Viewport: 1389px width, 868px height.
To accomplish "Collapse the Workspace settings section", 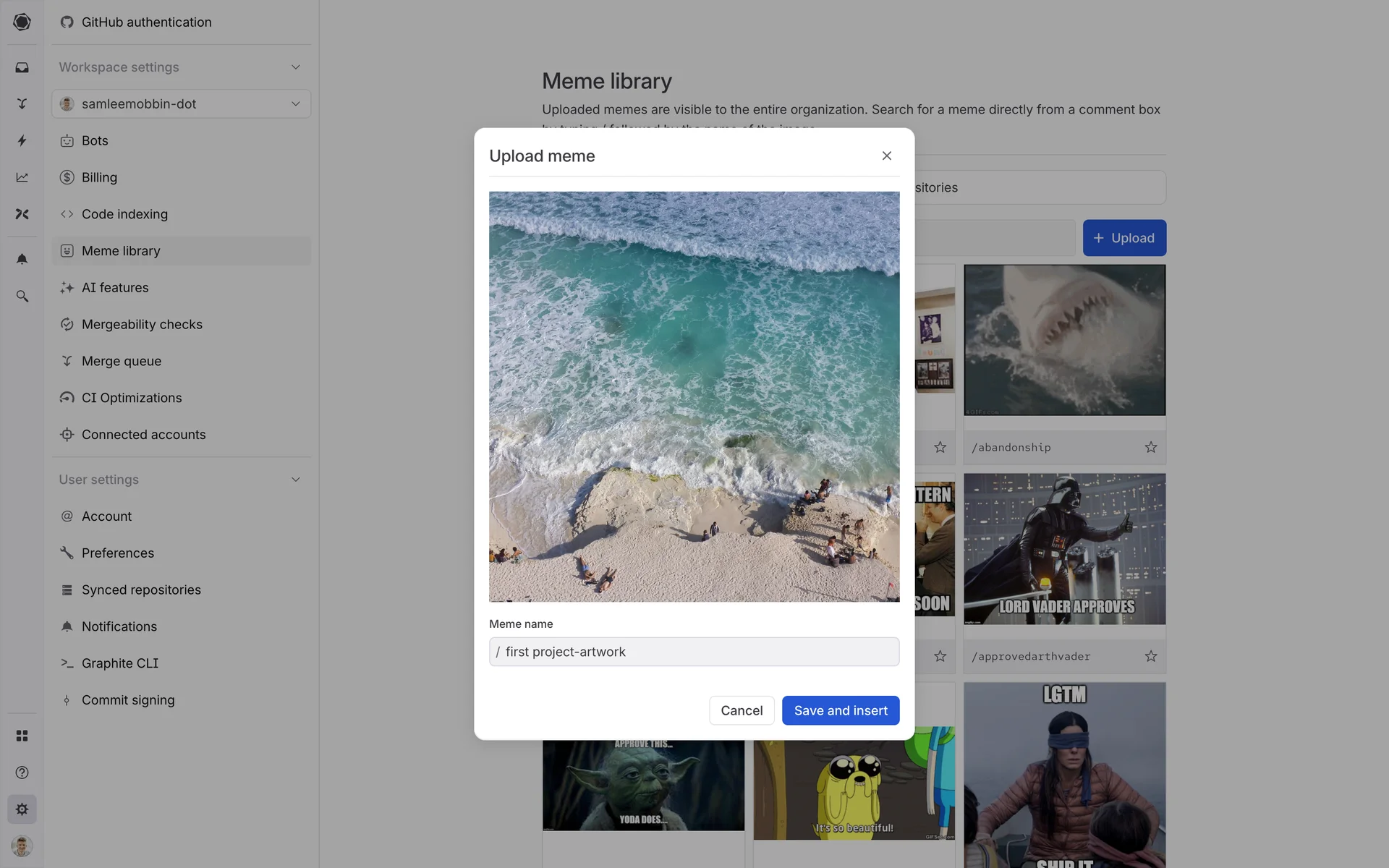I will point(295,67).
